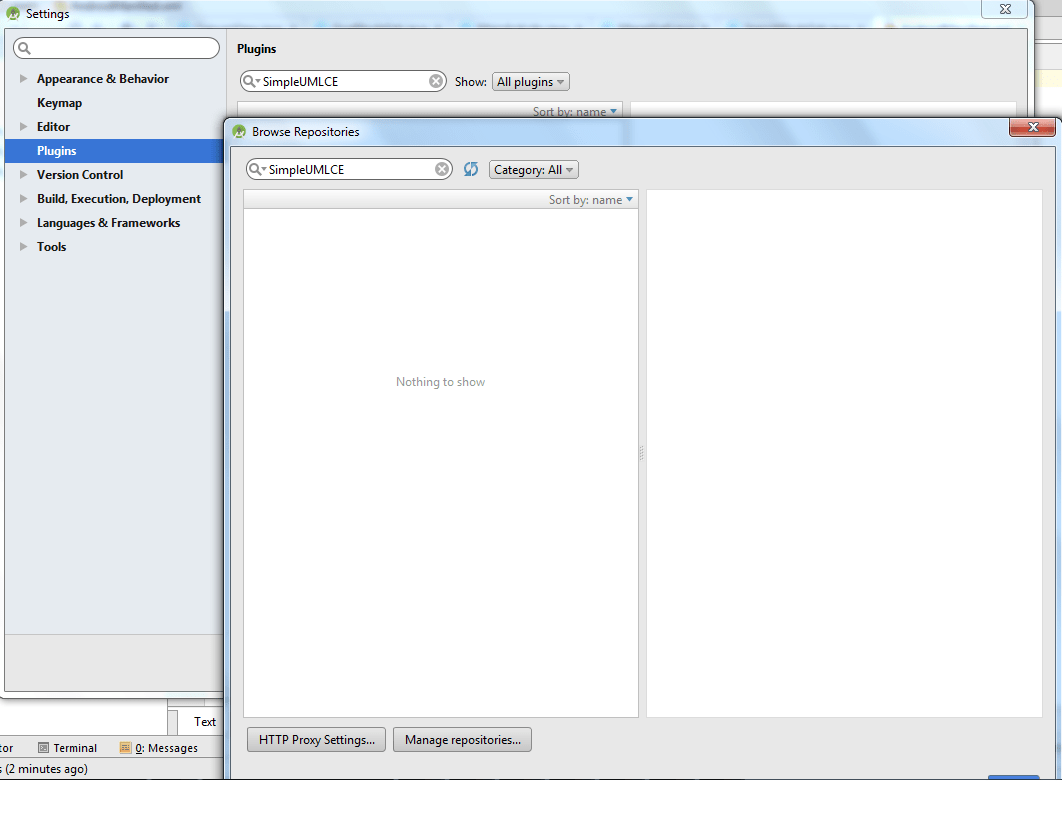Viewport: 1062px width, 829px height.
Task: Open HTTP Proxy Settings
Action: (316, 740)
